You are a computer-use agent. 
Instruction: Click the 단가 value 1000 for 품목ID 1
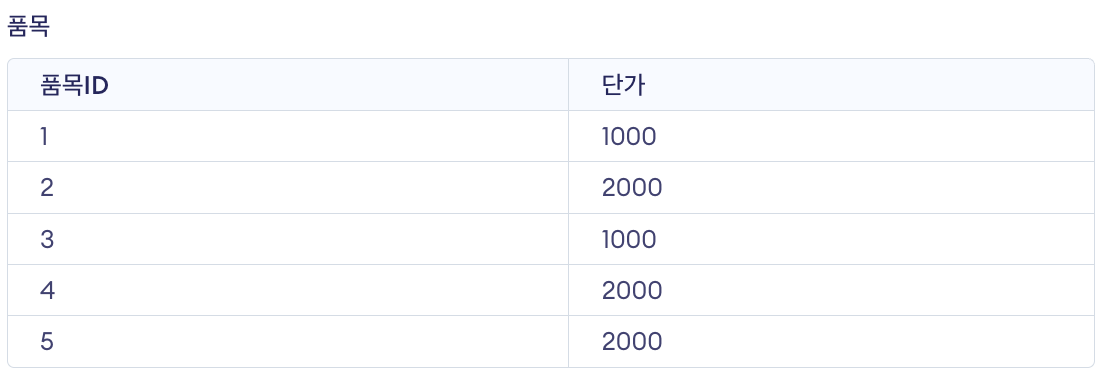(x=629, y=137)
